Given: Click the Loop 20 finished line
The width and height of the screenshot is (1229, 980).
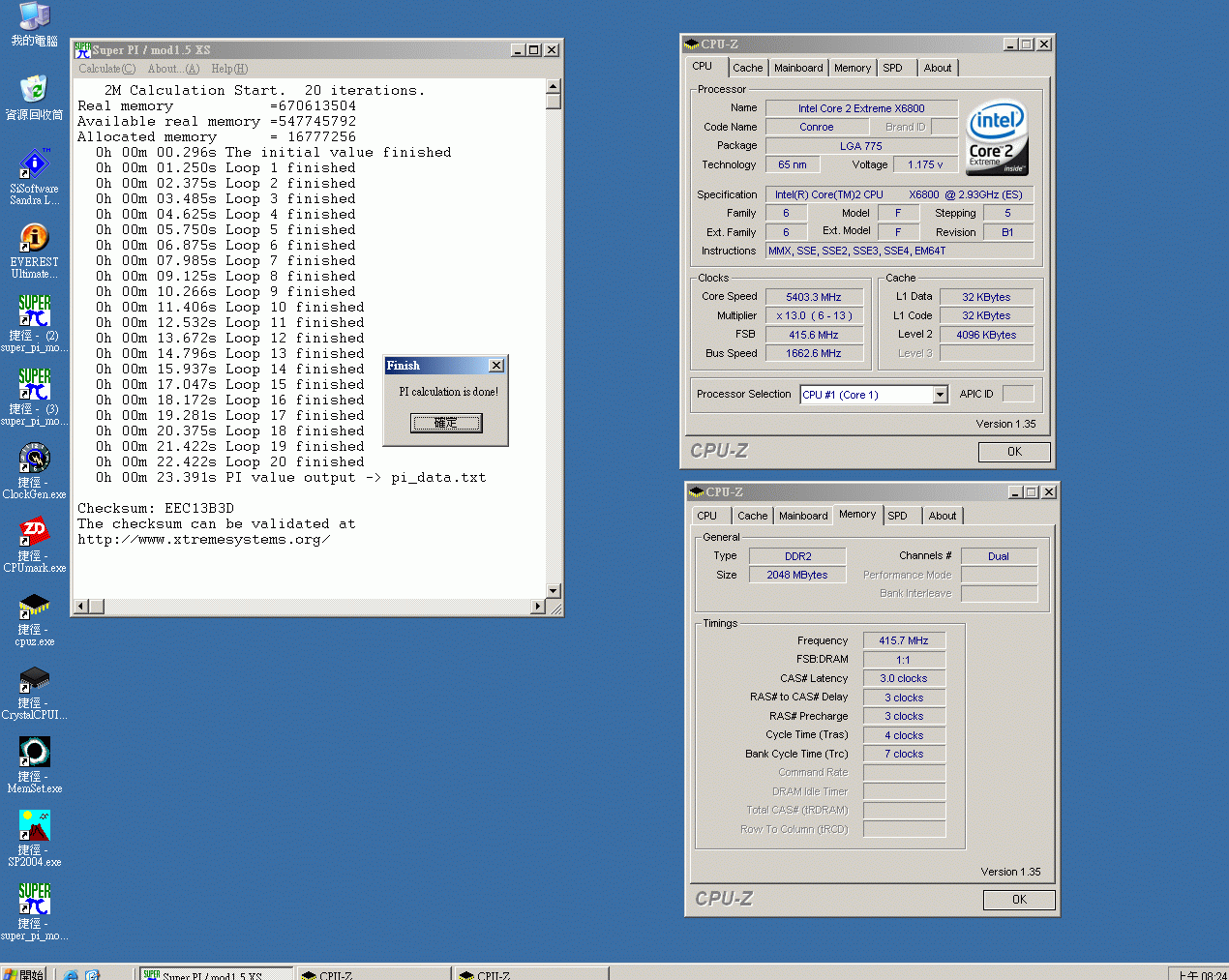Looking at the screenshot, I should pyautogui.click(x=230, y=462).
